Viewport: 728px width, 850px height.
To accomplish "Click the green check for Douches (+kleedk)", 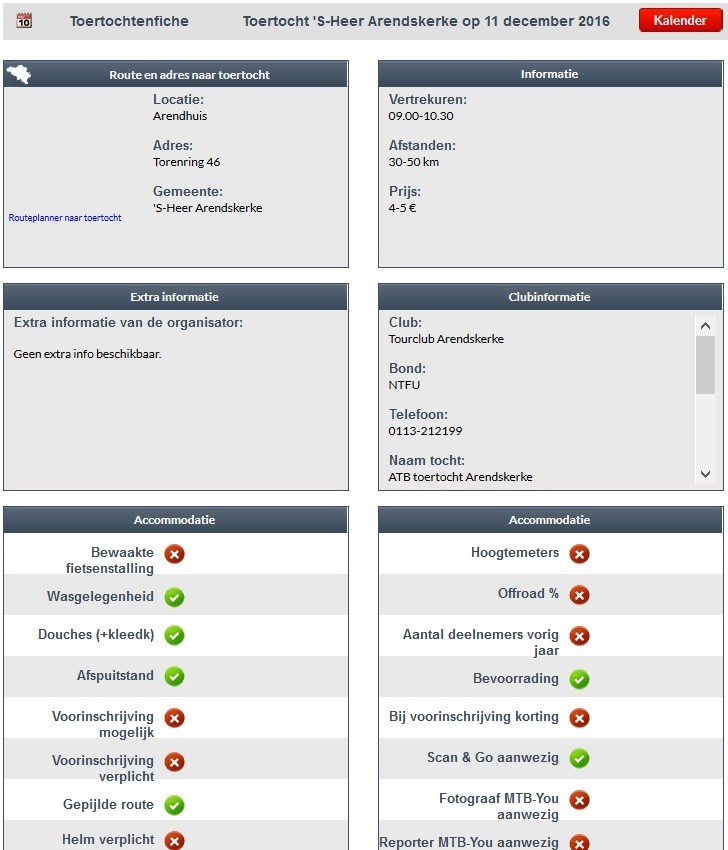I will tap(174, 635).
